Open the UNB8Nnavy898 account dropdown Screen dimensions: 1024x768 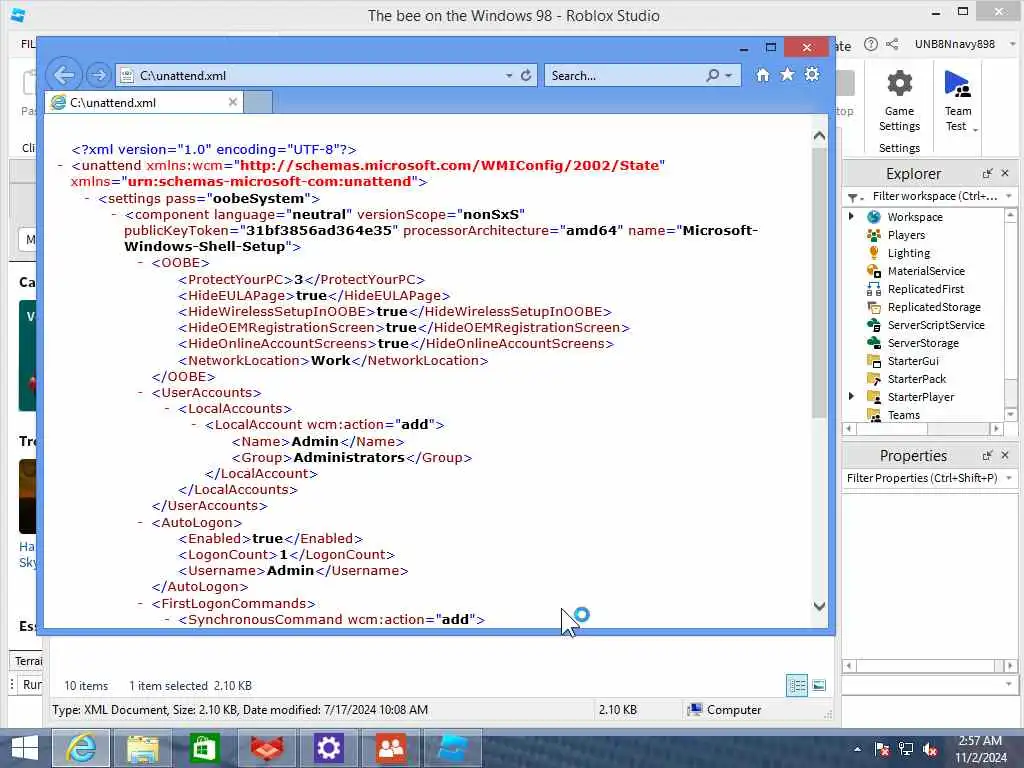pos(1012,44)
